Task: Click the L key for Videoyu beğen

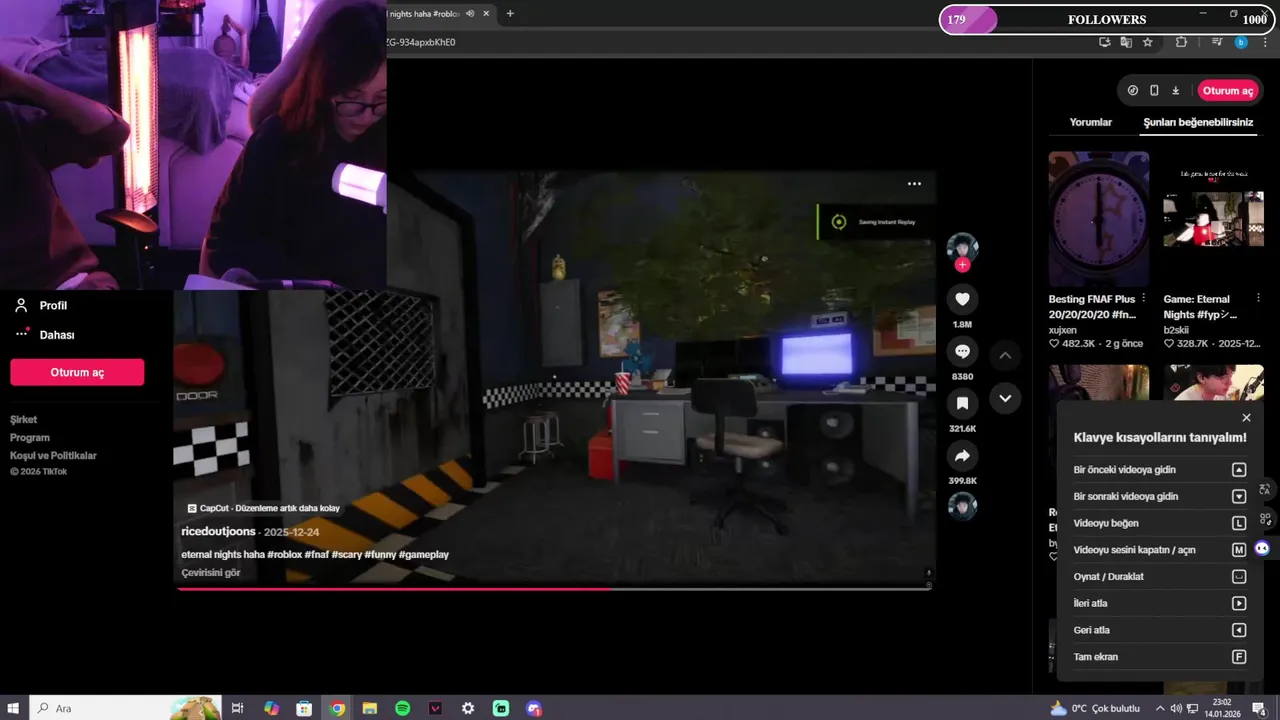Action: coord(1239,523)
